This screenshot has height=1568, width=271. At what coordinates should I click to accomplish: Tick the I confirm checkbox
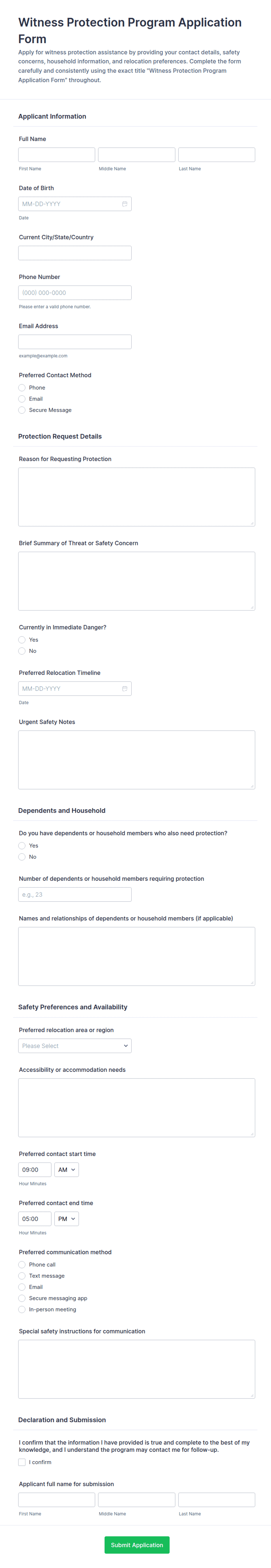[x=22, y=1462]
